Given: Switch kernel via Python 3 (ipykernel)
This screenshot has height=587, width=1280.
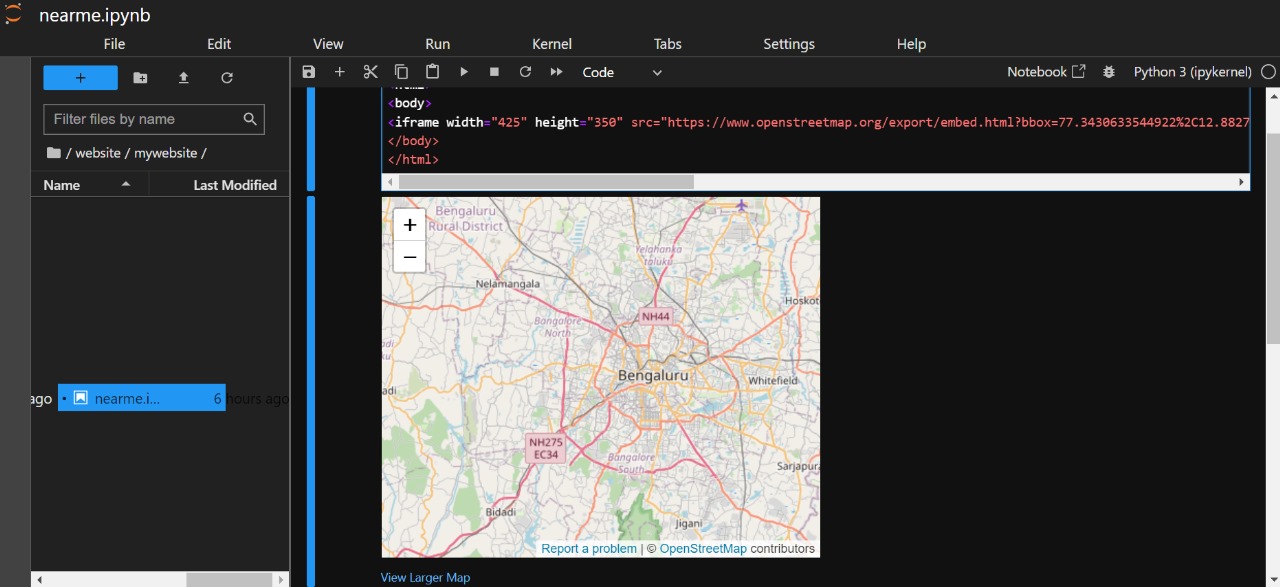Looking at the screenshot, I should (1192, 72).
